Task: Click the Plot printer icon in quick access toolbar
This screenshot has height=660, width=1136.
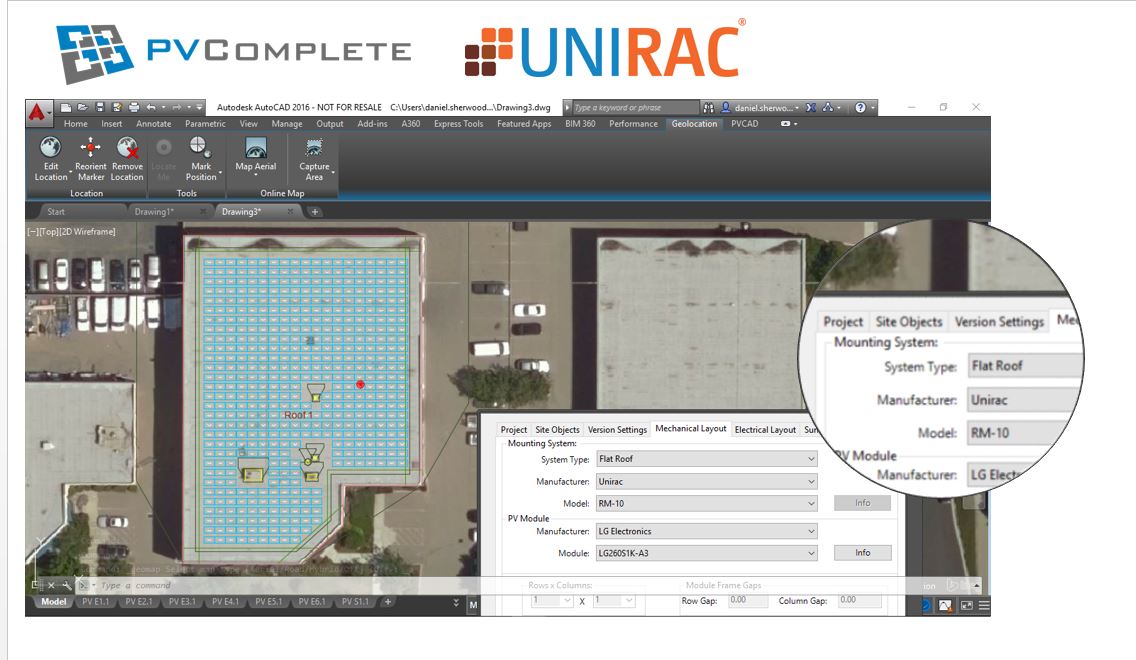Action: 134,107
